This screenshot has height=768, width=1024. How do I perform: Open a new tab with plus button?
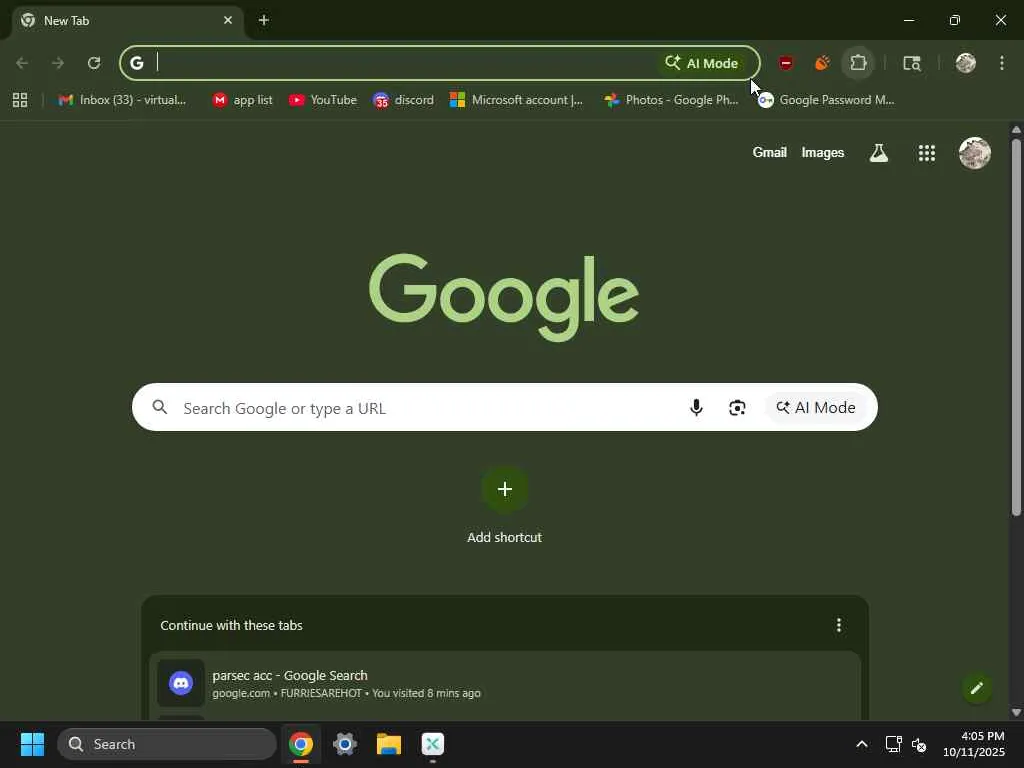[264, 20]
